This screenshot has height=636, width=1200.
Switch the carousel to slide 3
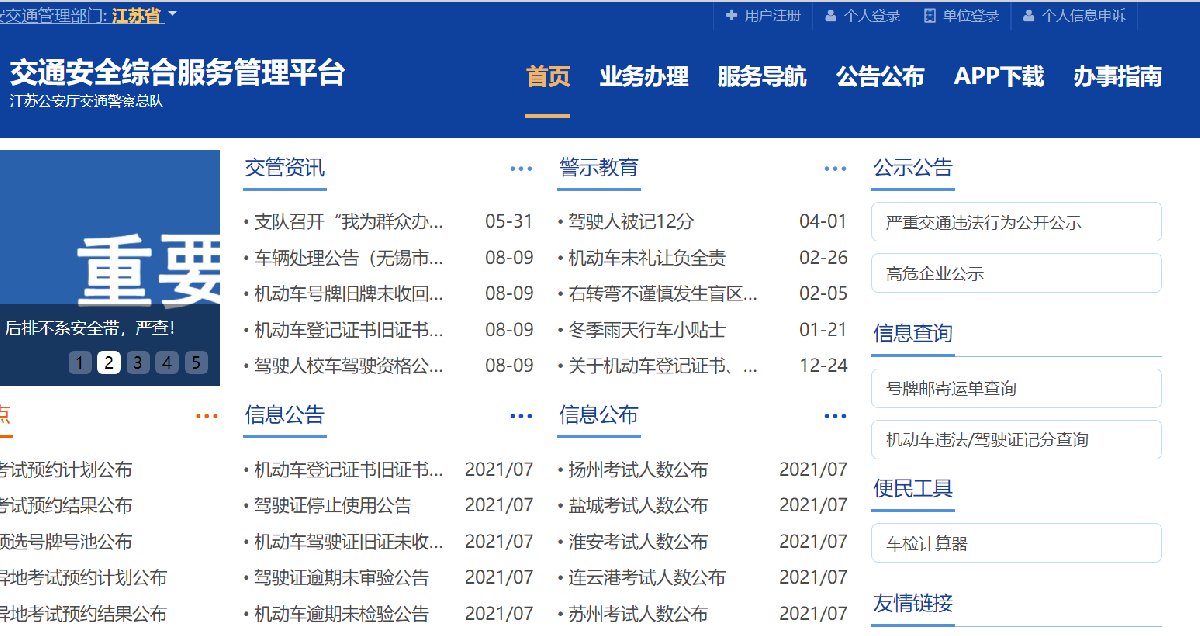point(138,362)
